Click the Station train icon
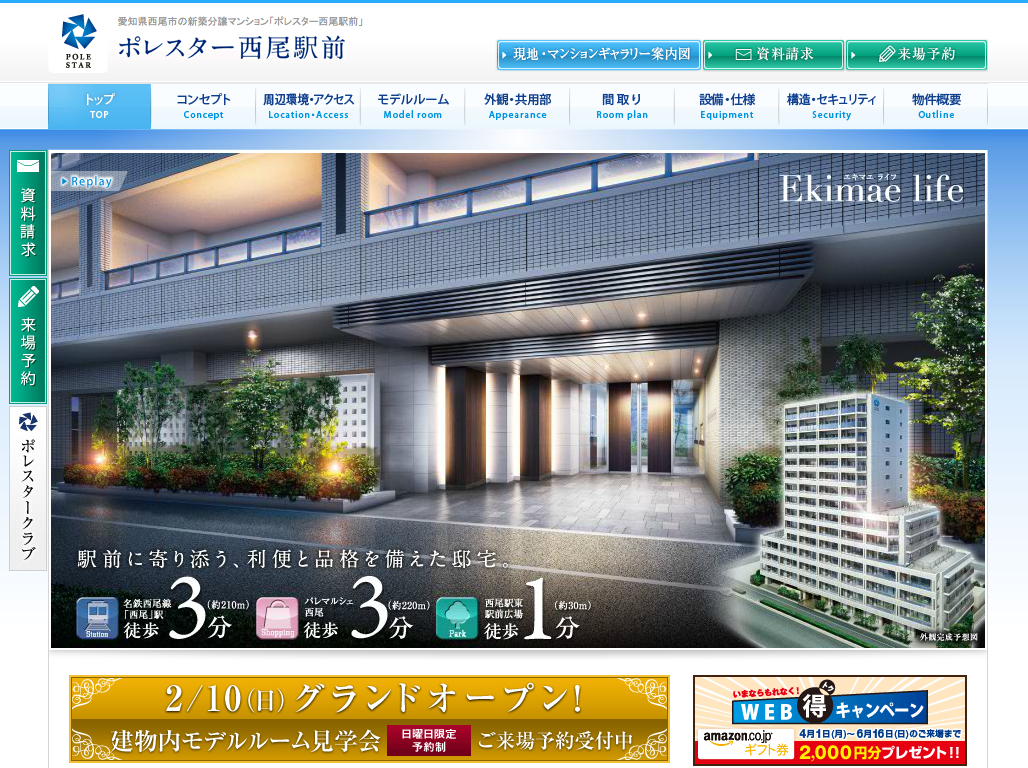 (97, 617)
